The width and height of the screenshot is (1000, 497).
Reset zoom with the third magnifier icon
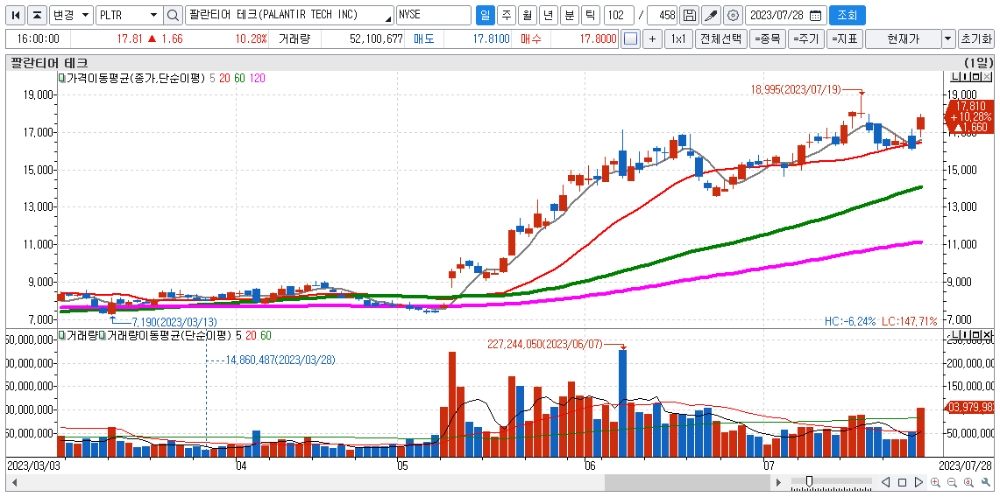click(x=969, y=482)
